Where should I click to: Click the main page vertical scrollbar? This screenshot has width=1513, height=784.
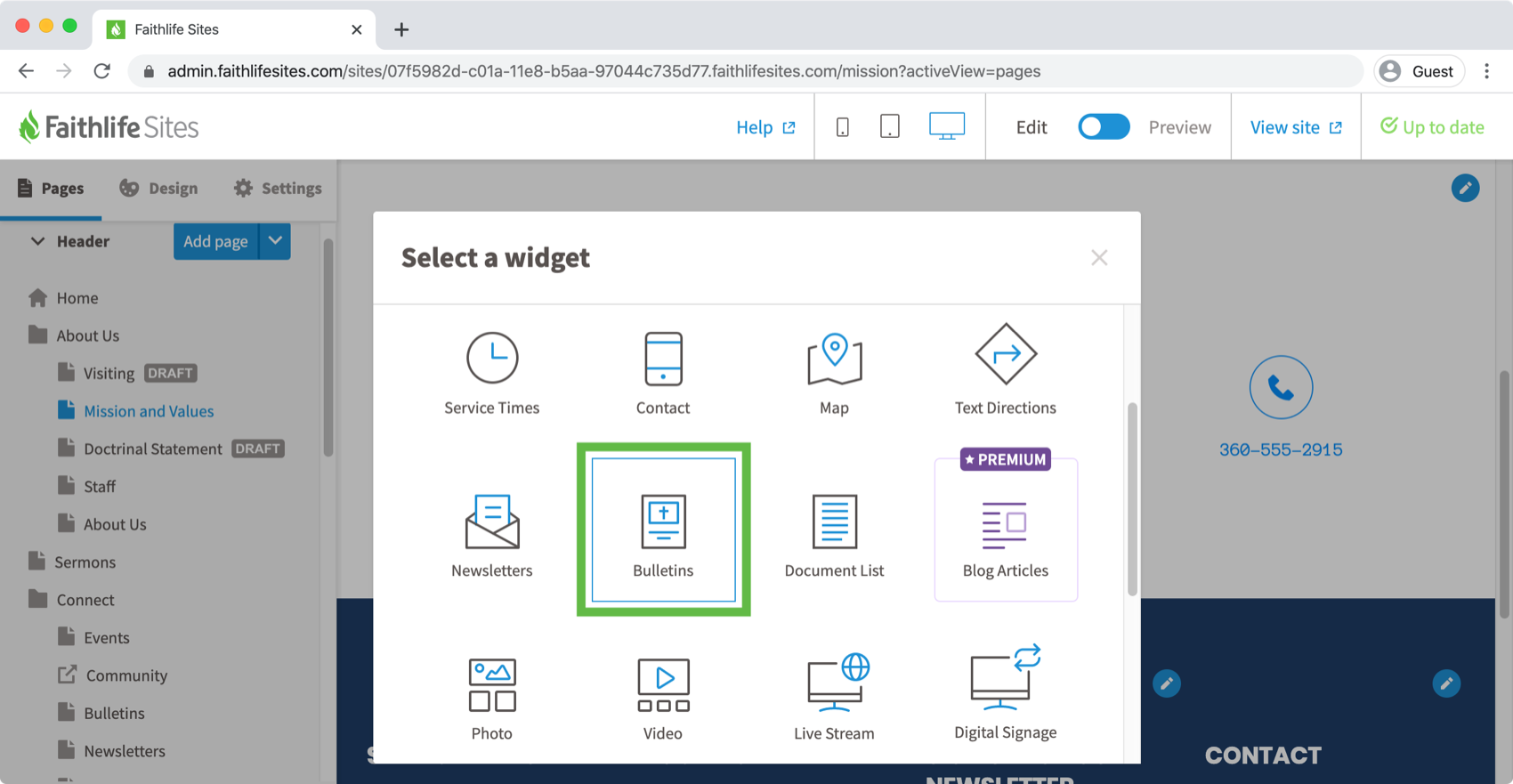pyautogui.click(x=1504, y=494)
